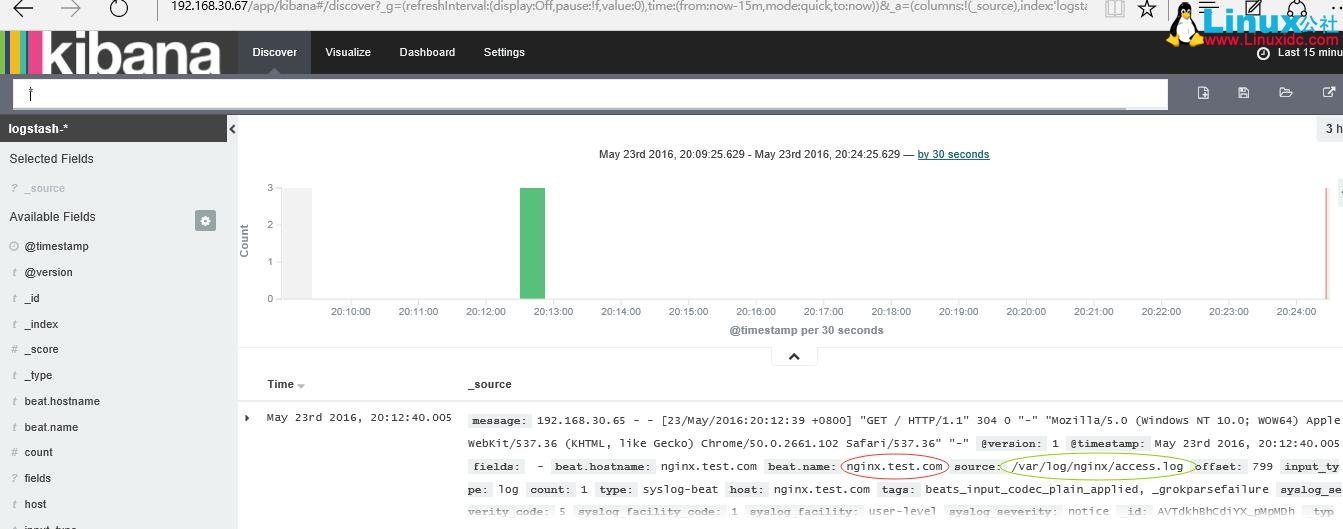Select the host field
This screenshot has height=529, width=1343.
tap(35, 504)
